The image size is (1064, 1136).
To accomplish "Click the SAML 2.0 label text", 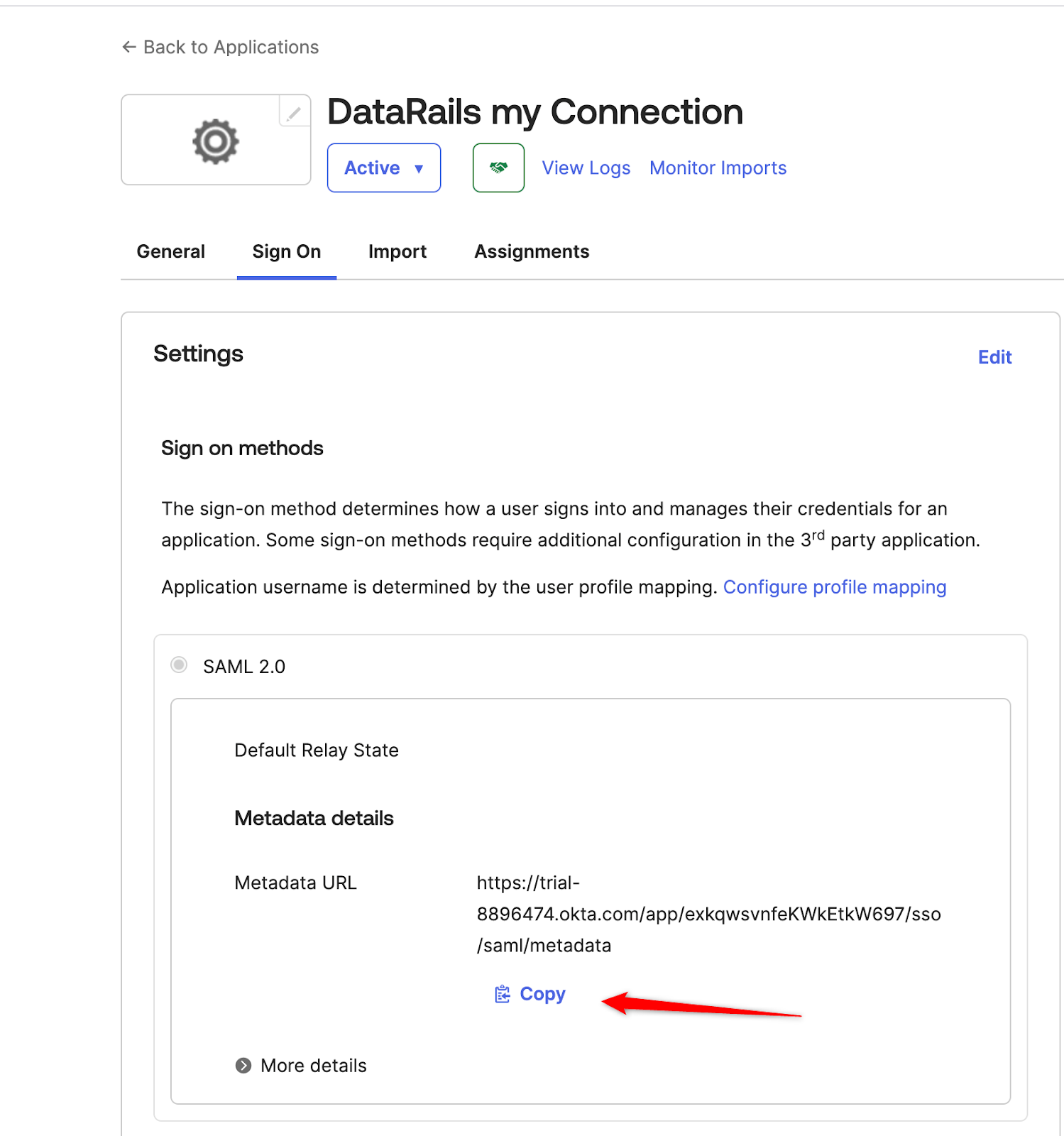I will tap(244, 667).
